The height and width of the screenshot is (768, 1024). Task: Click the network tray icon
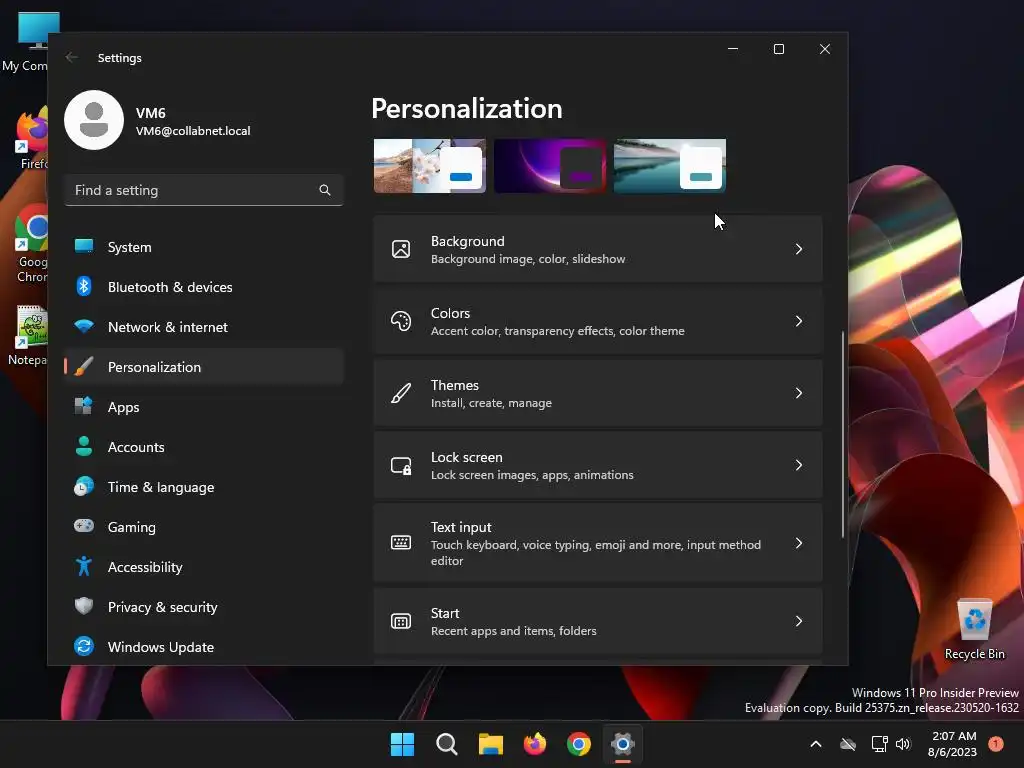coord(880,744)
